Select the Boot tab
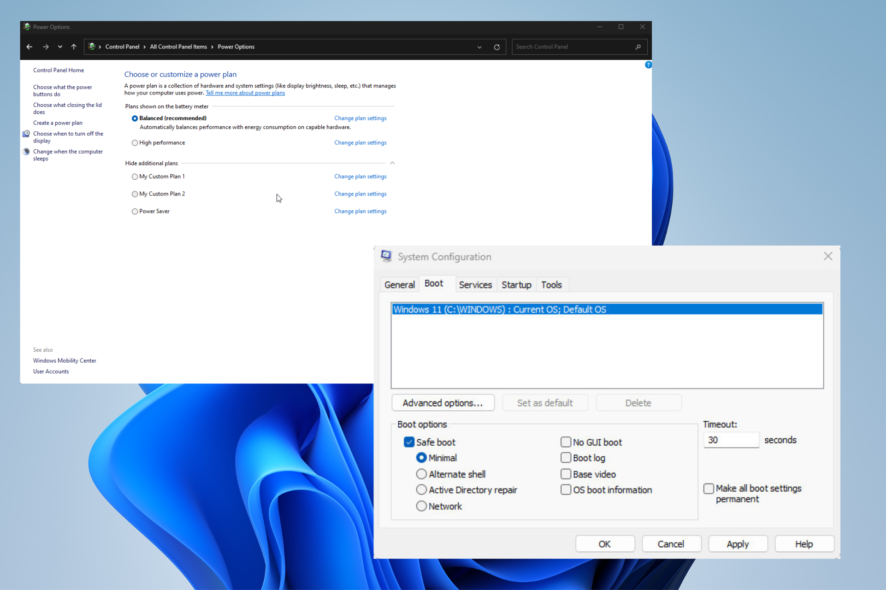 click(x=434, y=284)
